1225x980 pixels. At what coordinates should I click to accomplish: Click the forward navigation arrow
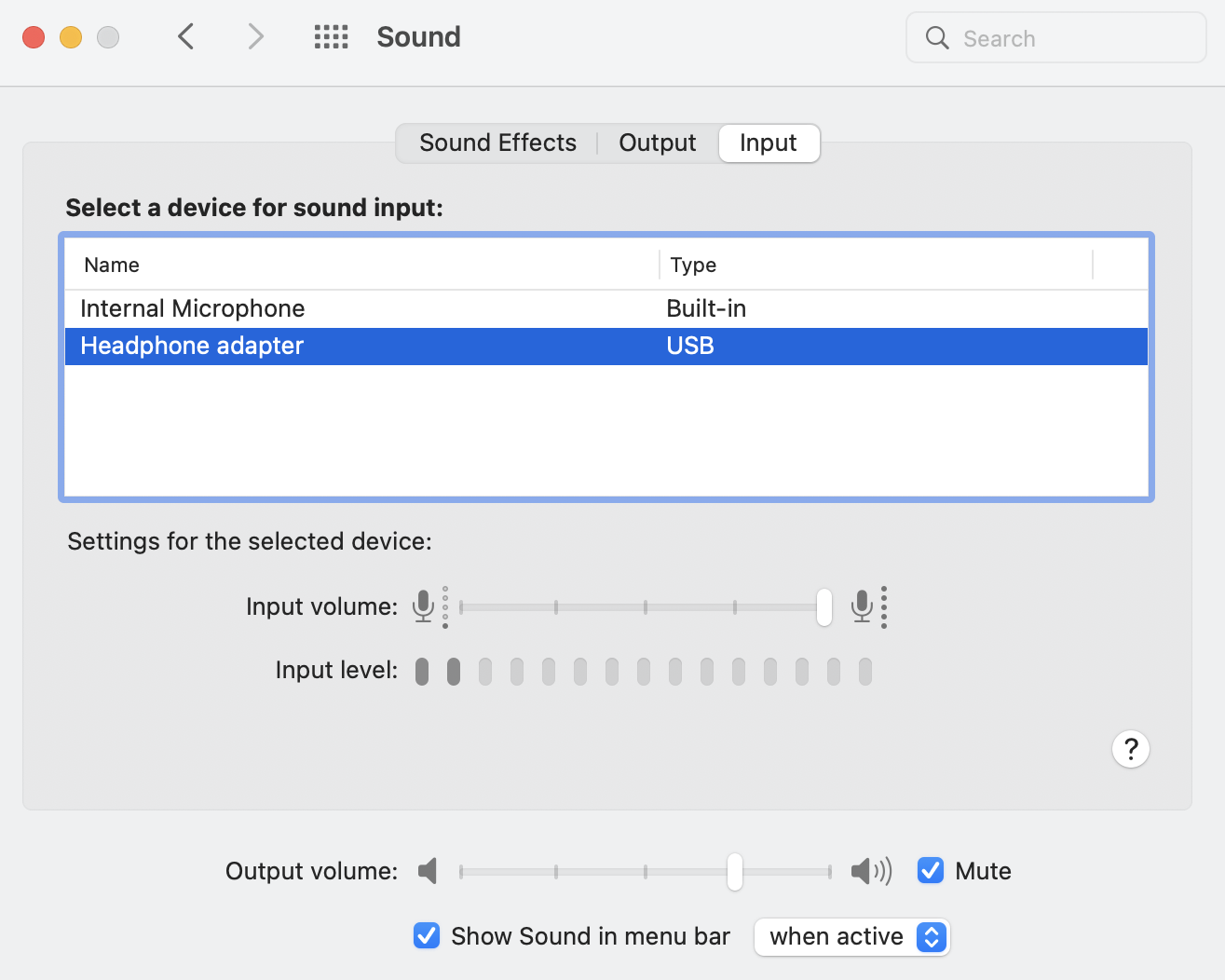pos(255,37)
